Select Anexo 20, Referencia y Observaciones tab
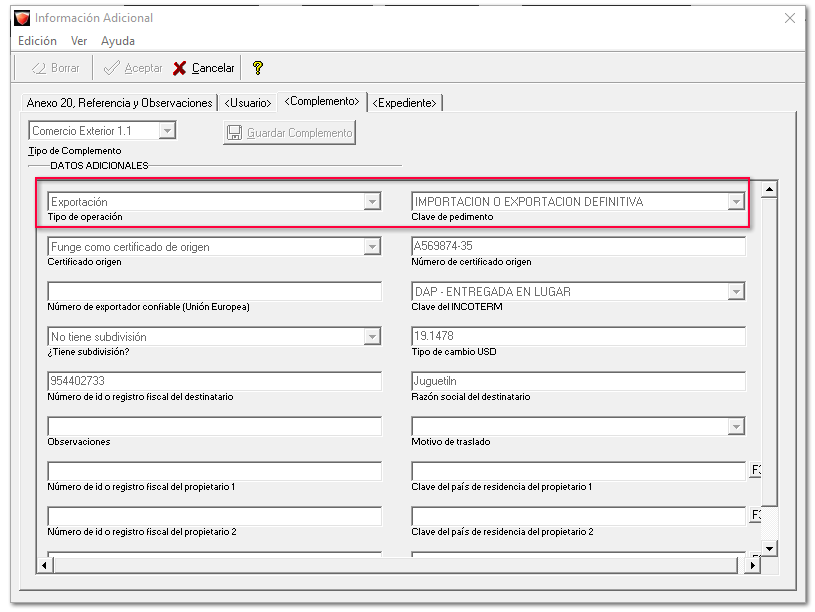Viewport: 815px width, 612px height. tap(119, 103)
